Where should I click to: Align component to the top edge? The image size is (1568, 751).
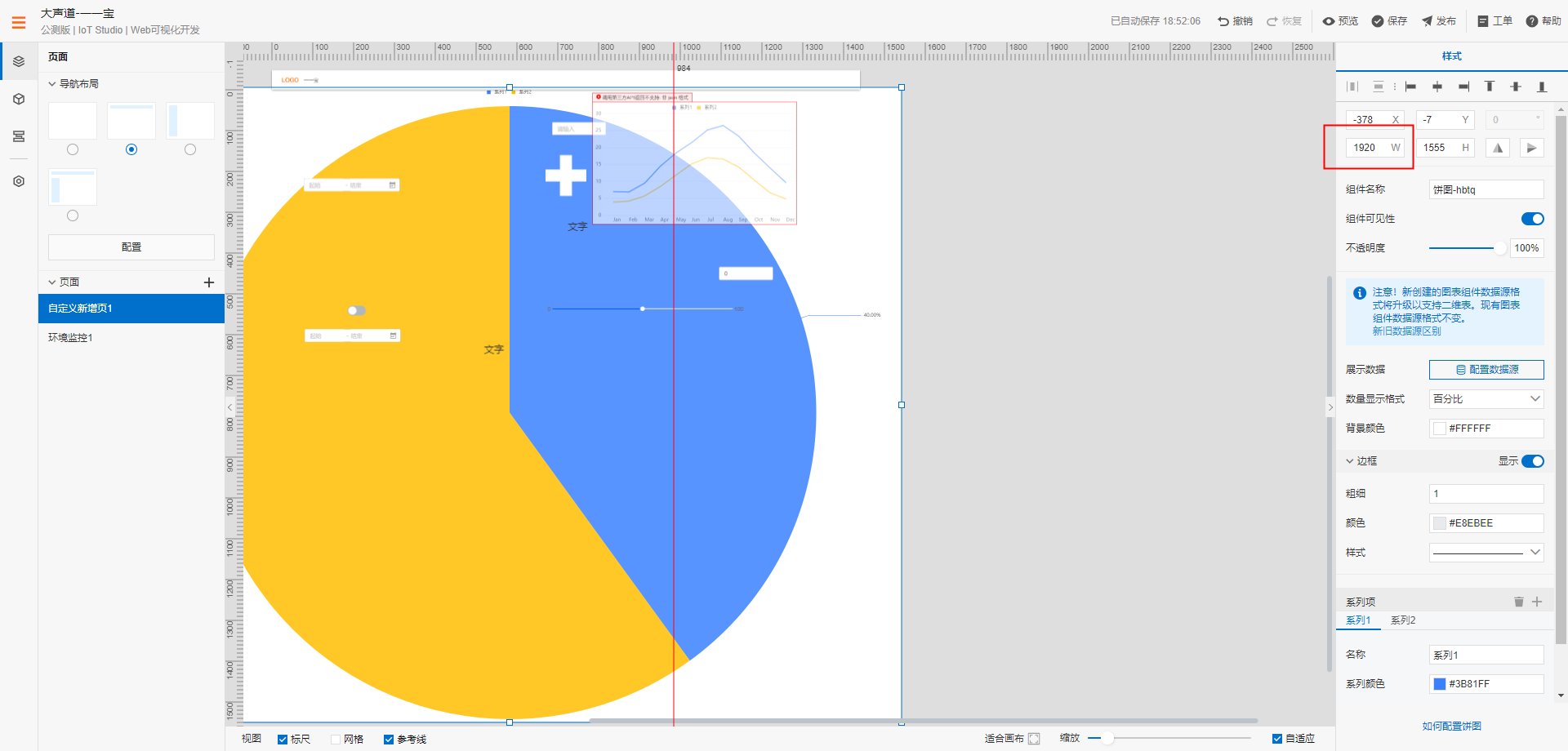coord(1490,87)
